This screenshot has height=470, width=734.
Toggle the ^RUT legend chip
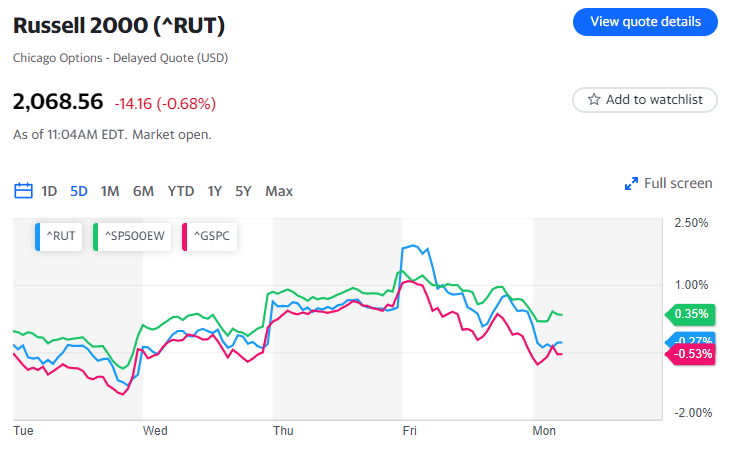coord(60,237)
